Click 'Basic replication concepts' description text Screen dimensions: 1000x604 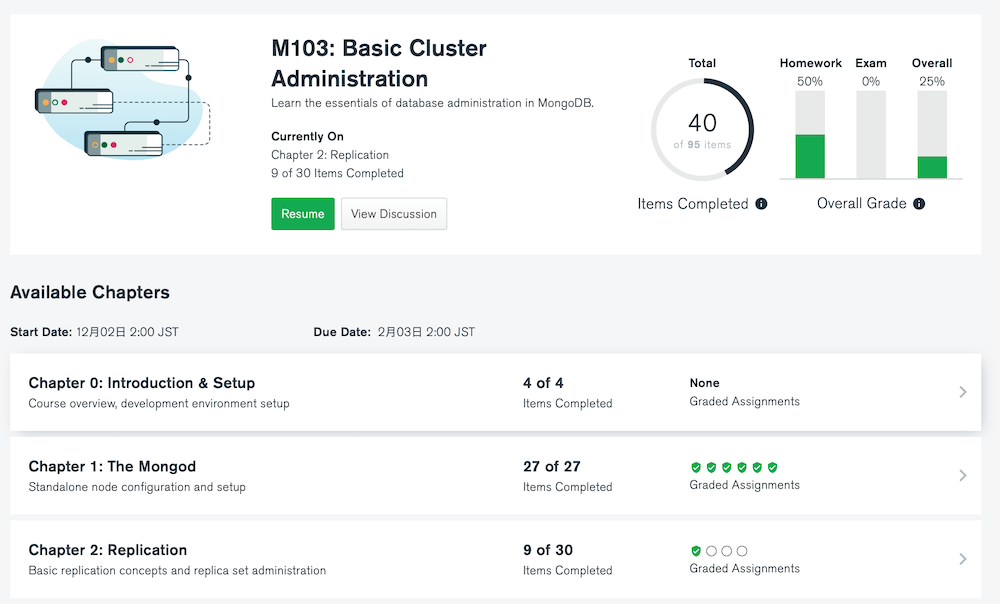(x=177, y=570)
